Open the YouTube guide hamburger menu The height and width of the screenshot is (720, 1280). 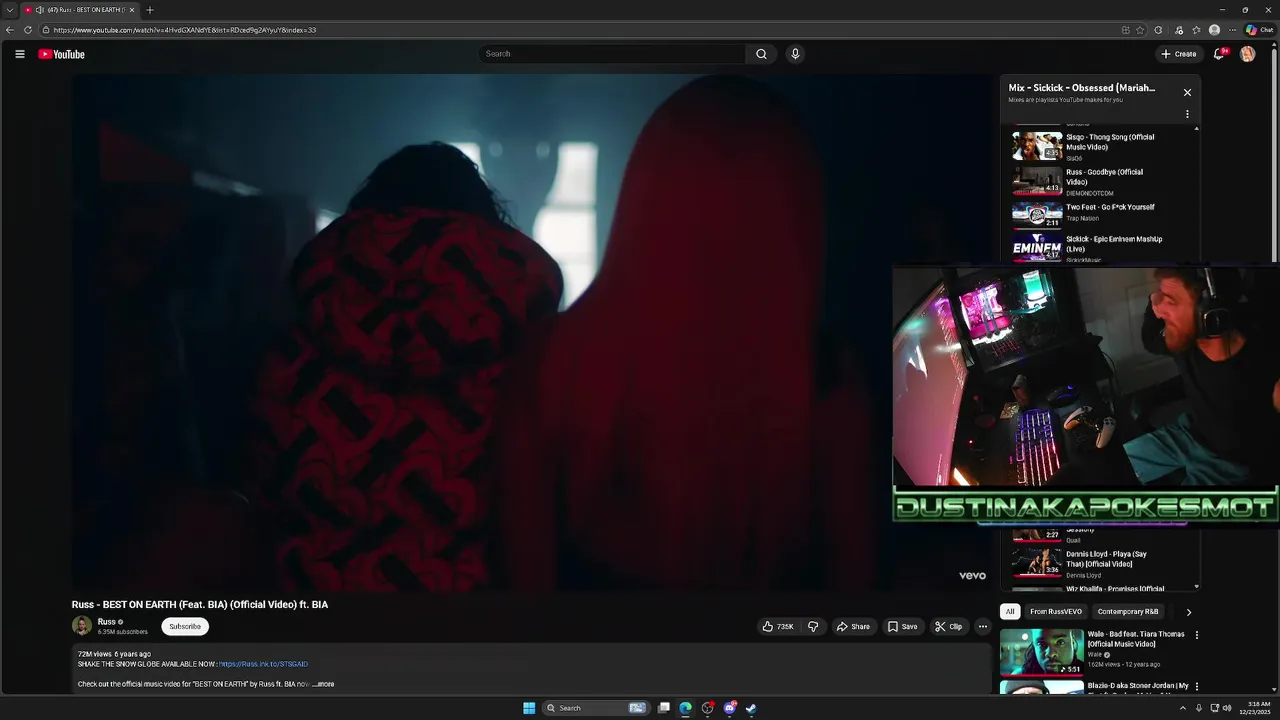coord(20,54)
